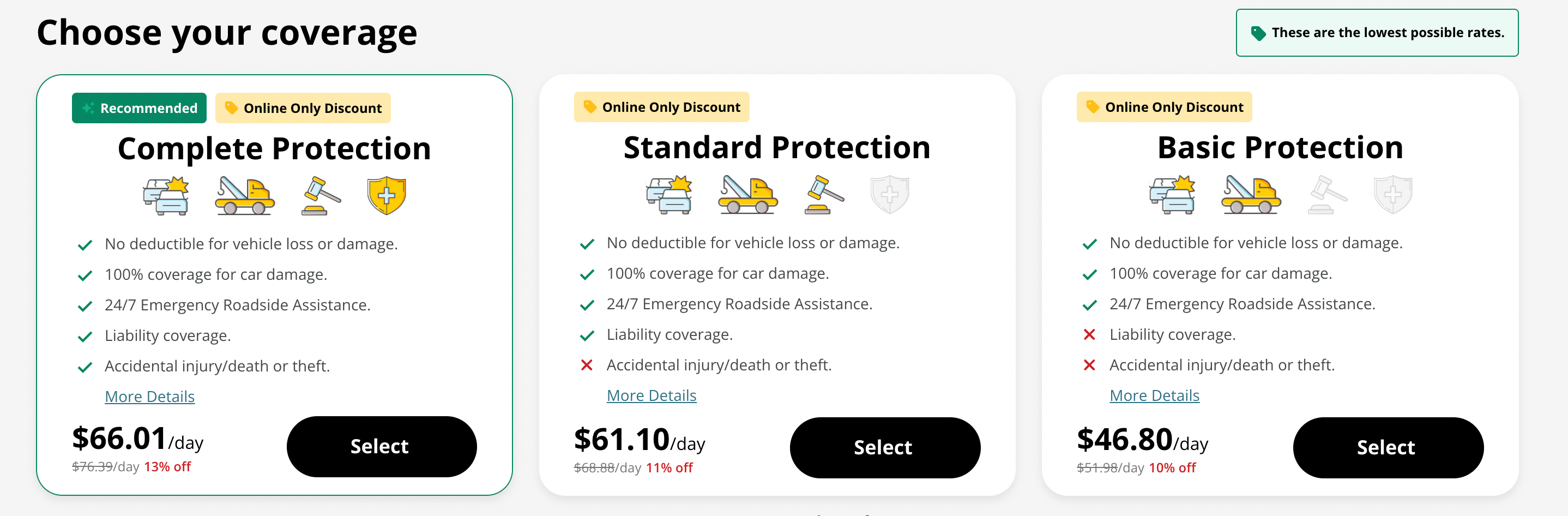Click the gavel liability icon under Complete Protection
The image size is (1568, 516).
(321, 196)
